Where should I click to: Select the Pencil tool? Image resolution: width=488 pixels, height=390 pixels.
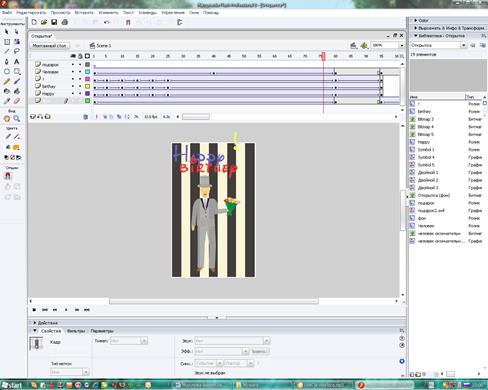(x=7, y=81)
